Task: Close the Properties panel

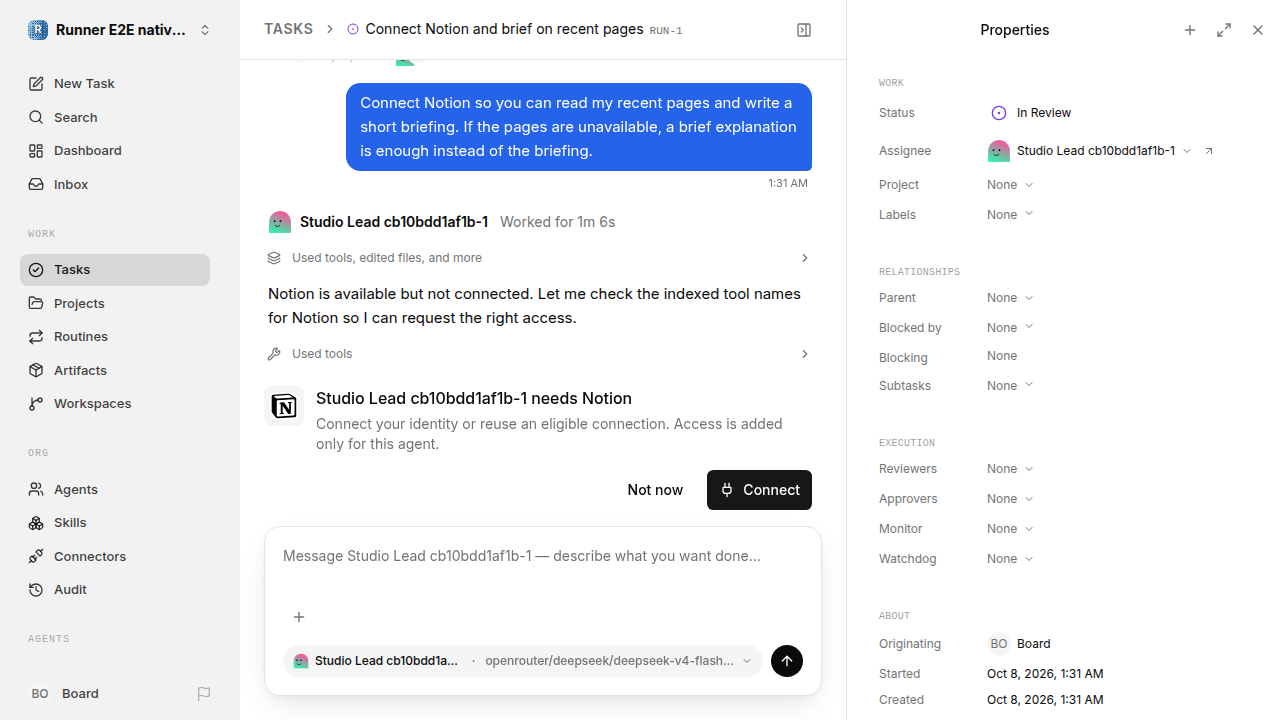Action: pyautogui.click(x=1258, y=30)
